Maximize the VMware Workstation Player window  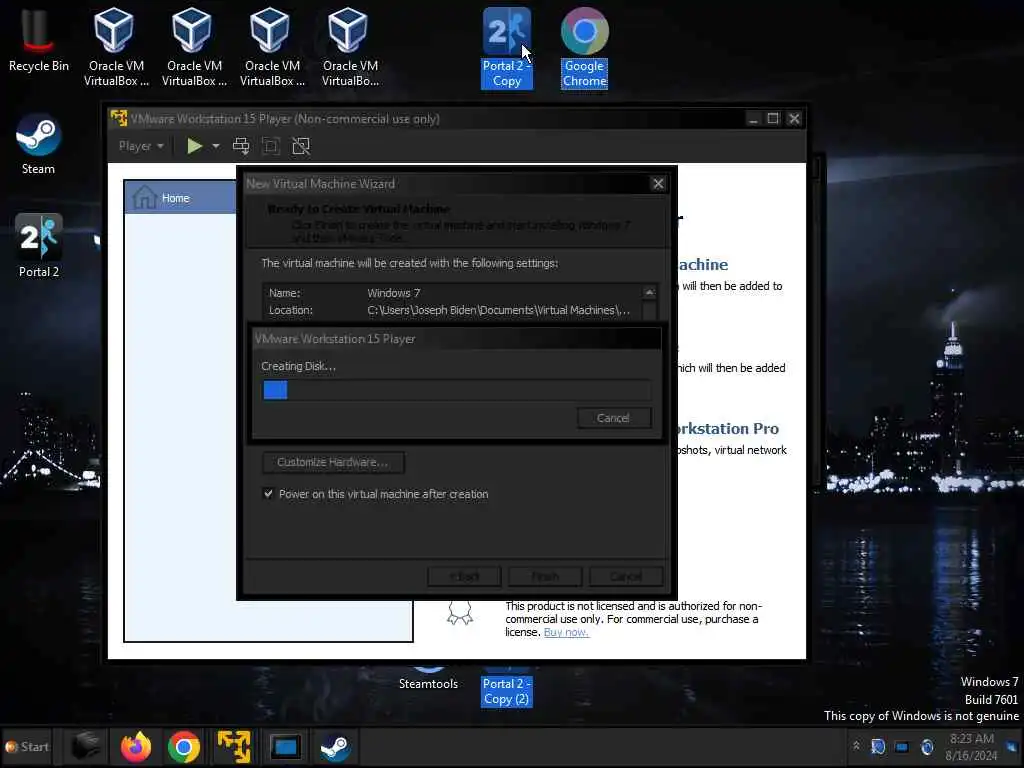(773, 119)
